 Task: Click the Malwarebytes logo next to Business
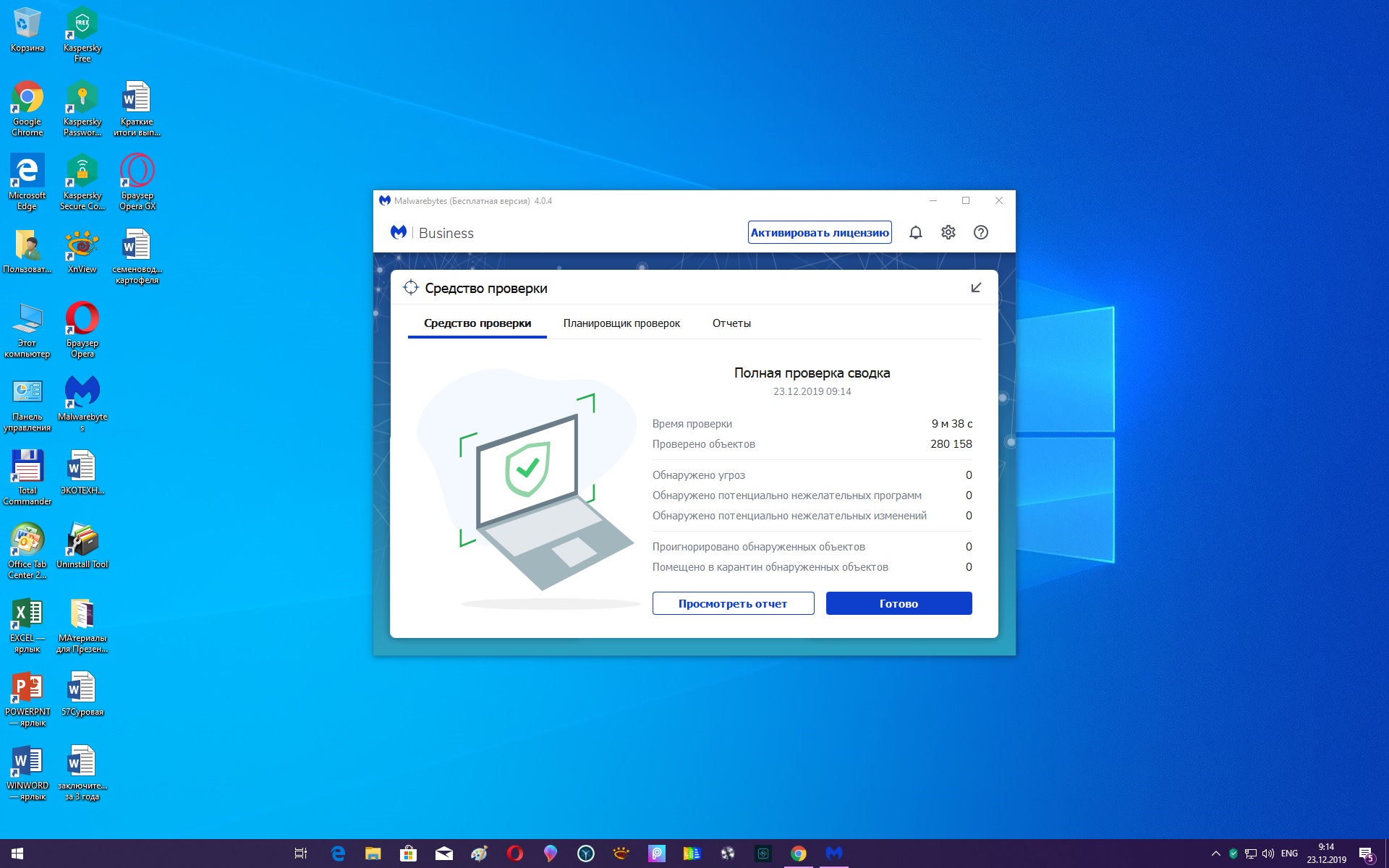[399, 232]
